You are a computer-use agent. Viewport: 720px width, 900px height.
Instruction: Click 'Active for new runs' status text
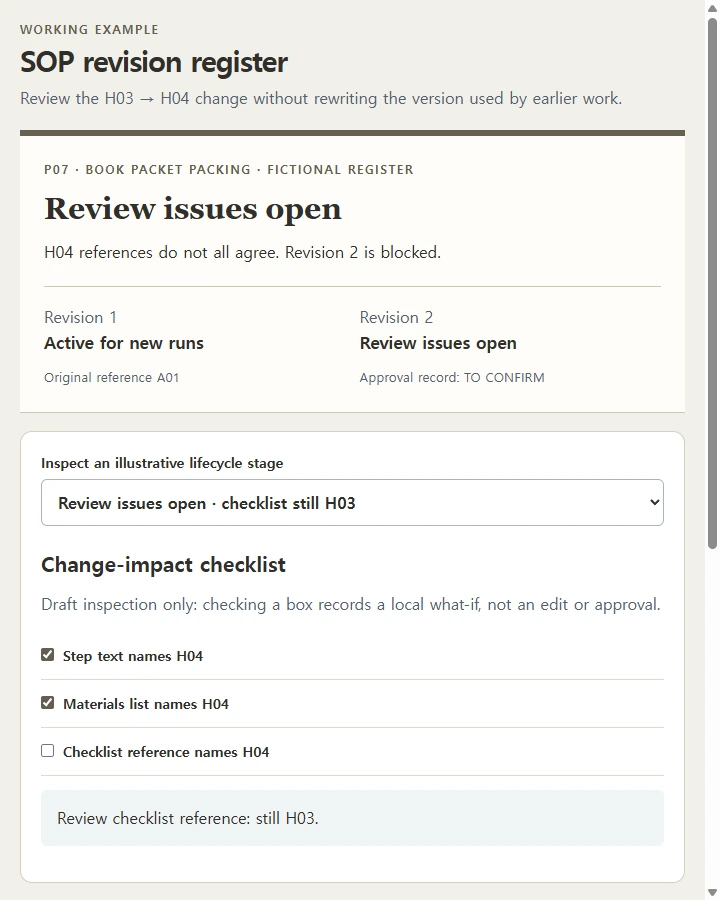(124, 343)
